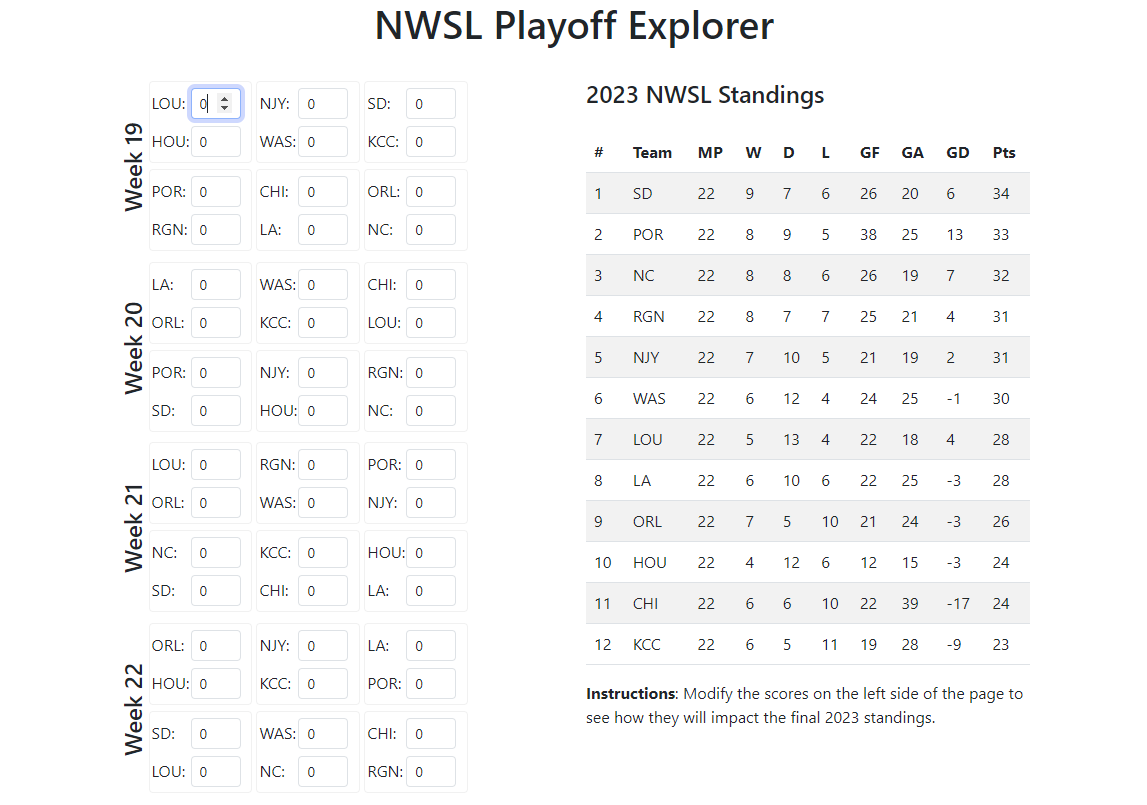The image size is (1147, 805).
Task: Focus Week 20 HOU score input
Action: point(323,411)
